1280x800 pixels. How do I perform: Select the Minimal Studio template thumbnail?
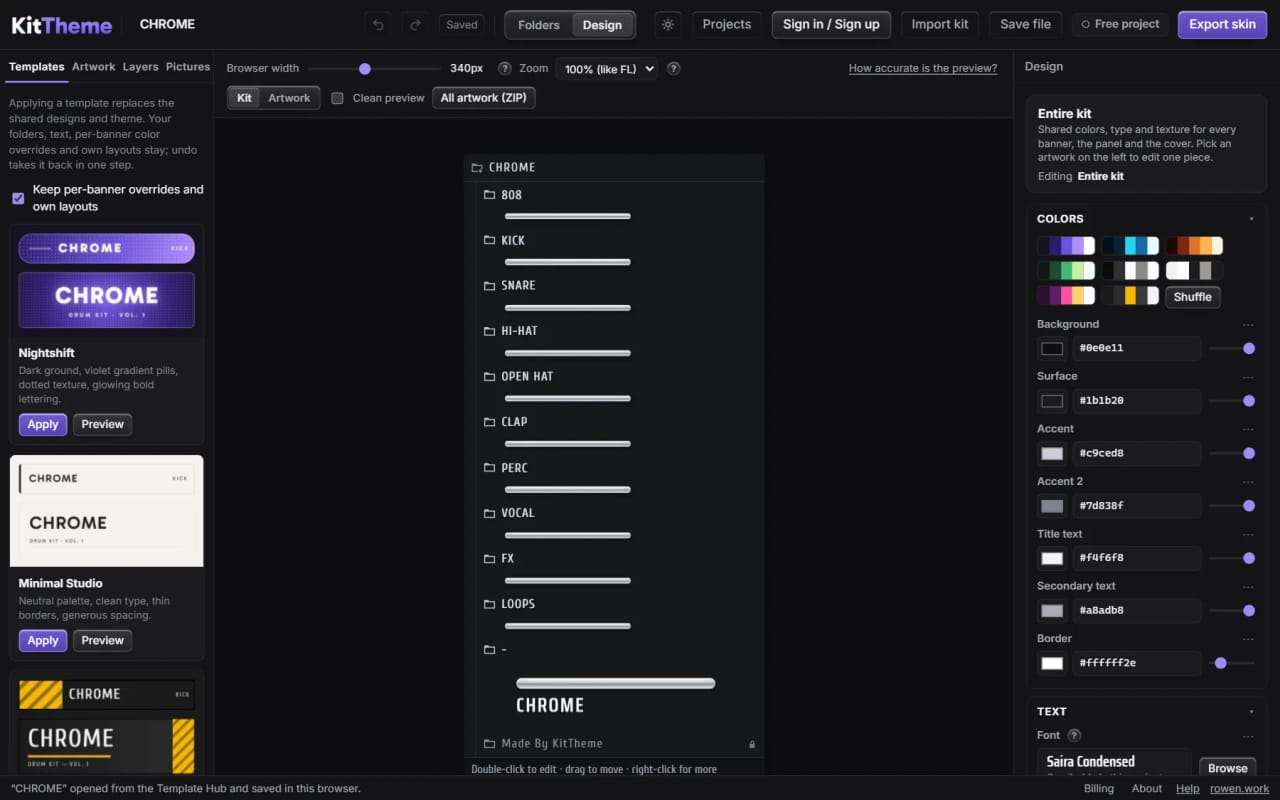coord(107,511)
